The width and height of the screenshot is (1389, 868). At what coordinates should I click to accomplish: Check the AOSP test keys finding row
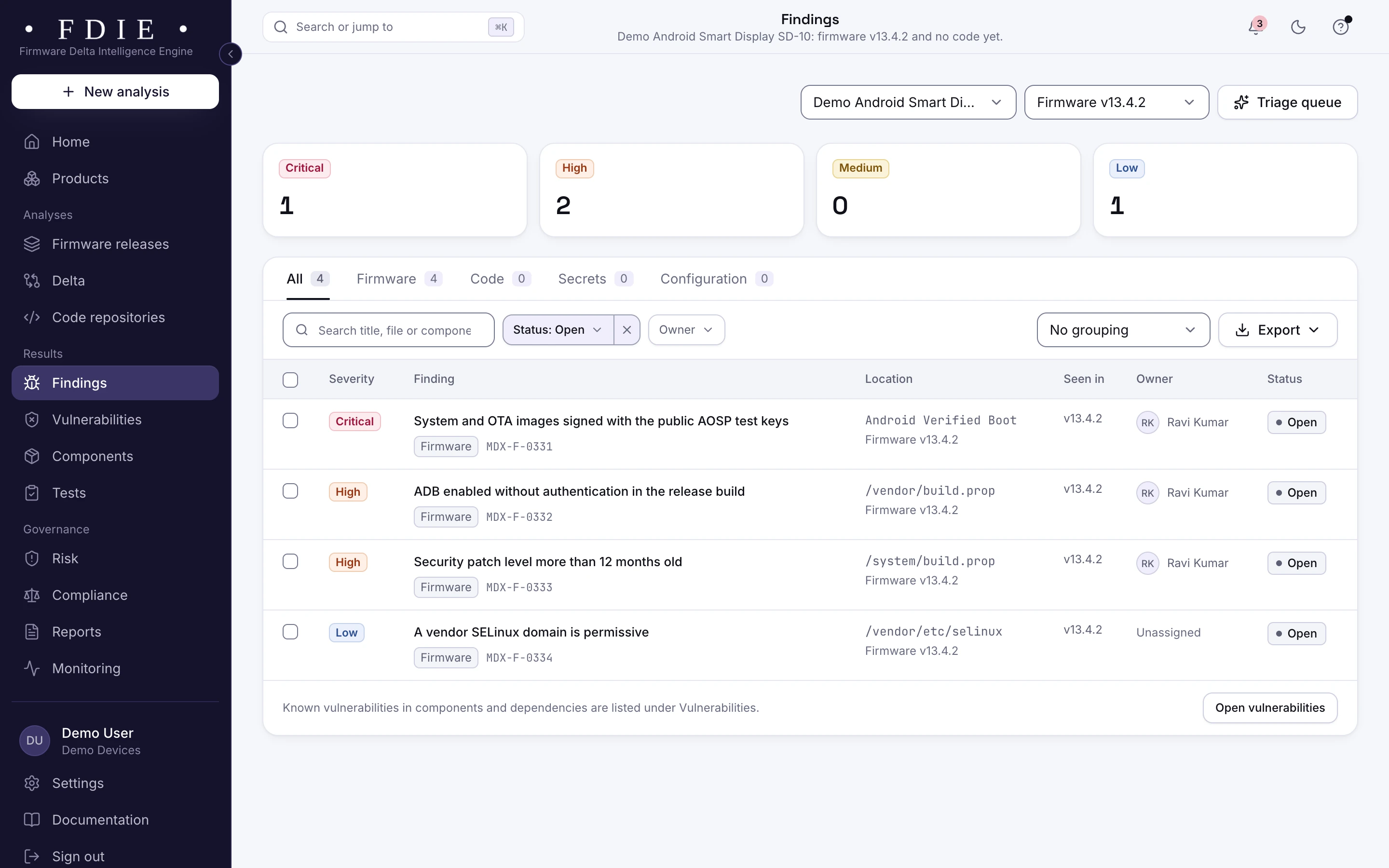(290, 421)
